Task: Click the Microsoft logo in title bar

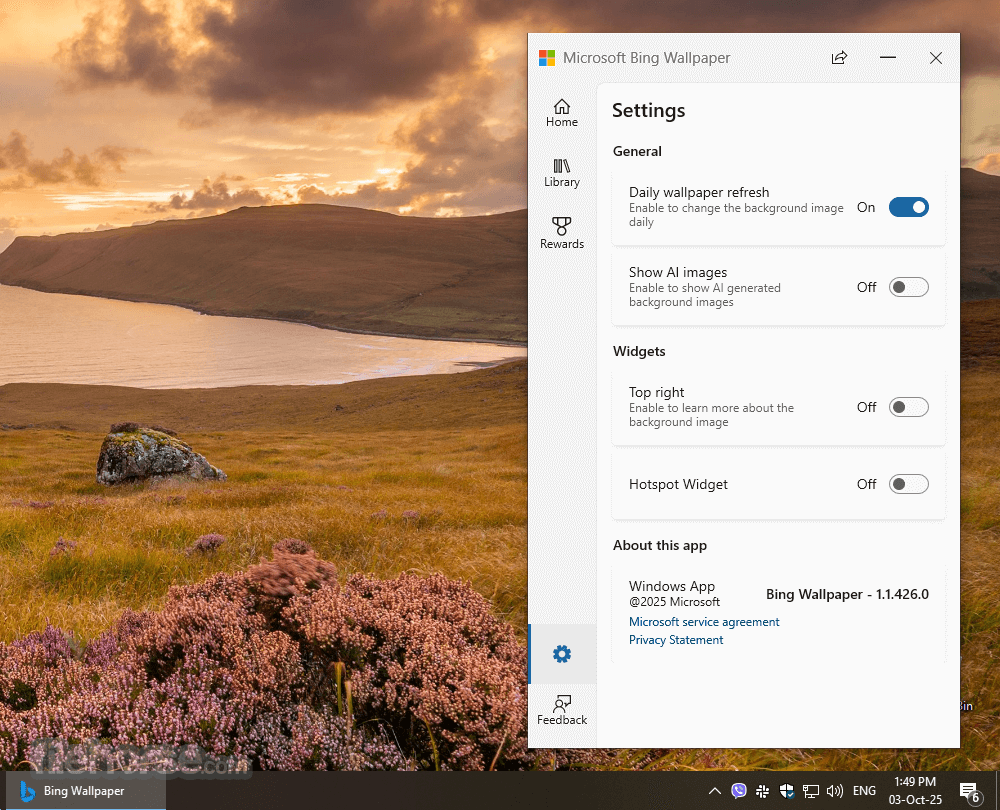Action: click(x=547, y=58)
